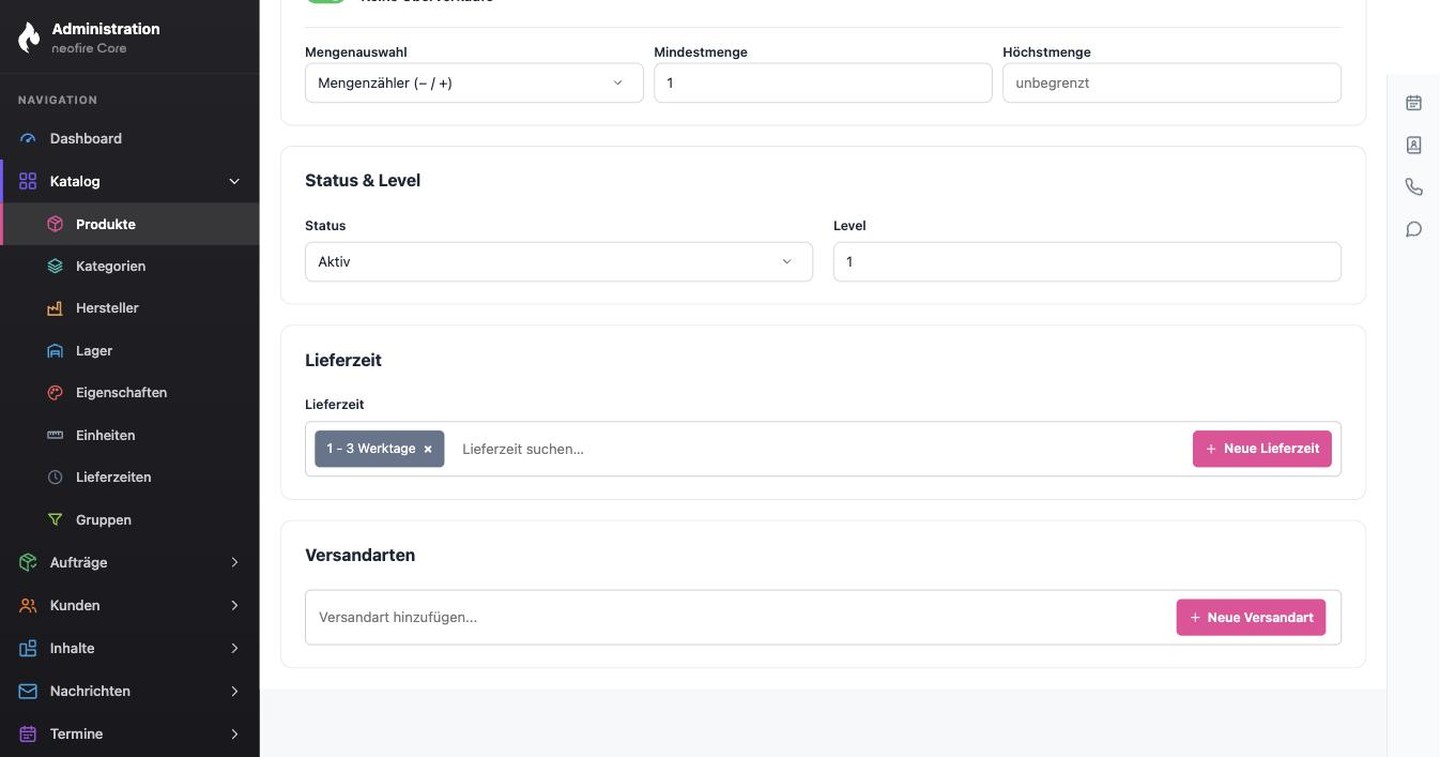This screenshot has width=1440, height=757.
Task: Click the Mindestmenge input field
Action: pyautogui.click(x=823, y=83)
